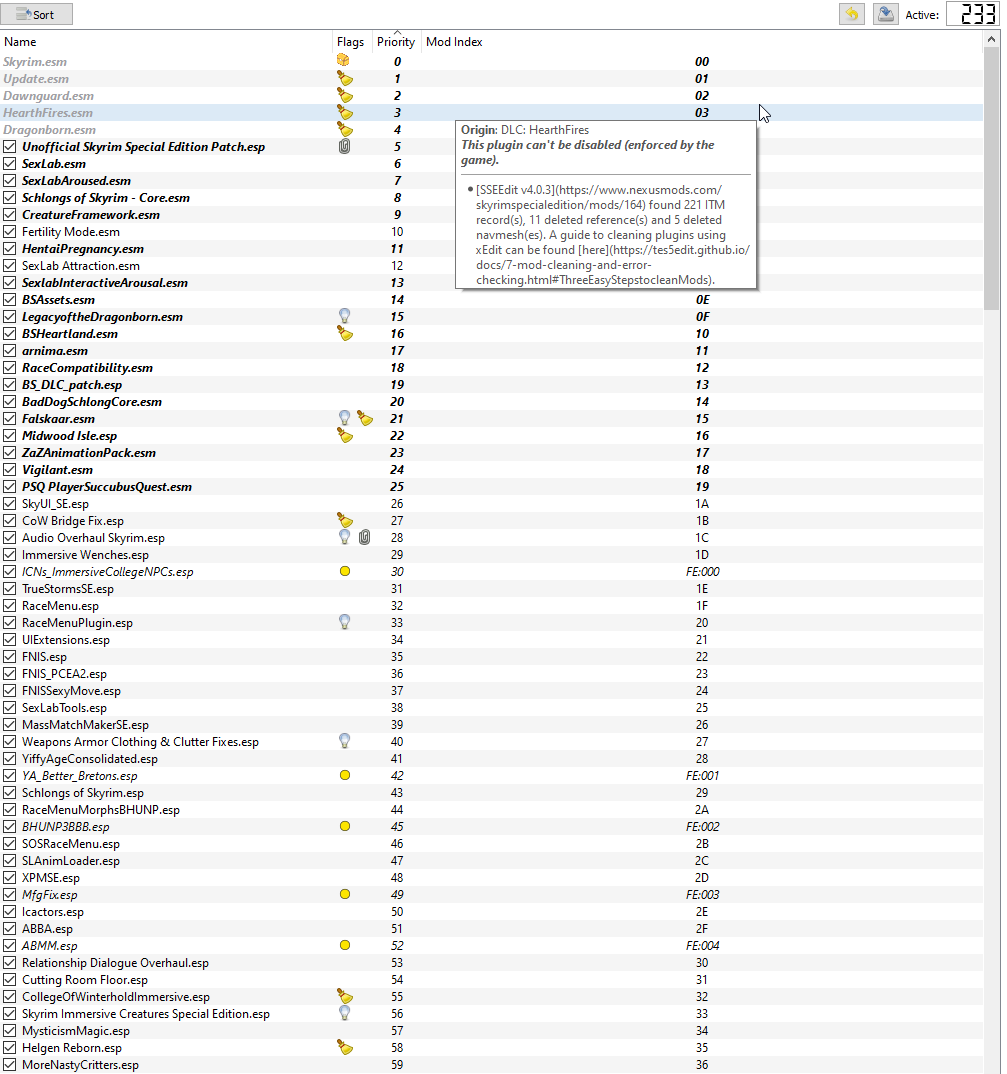This screenshot has height=1074, width=1007.
Task: Click the Name column header
Action: coord(20,42)
